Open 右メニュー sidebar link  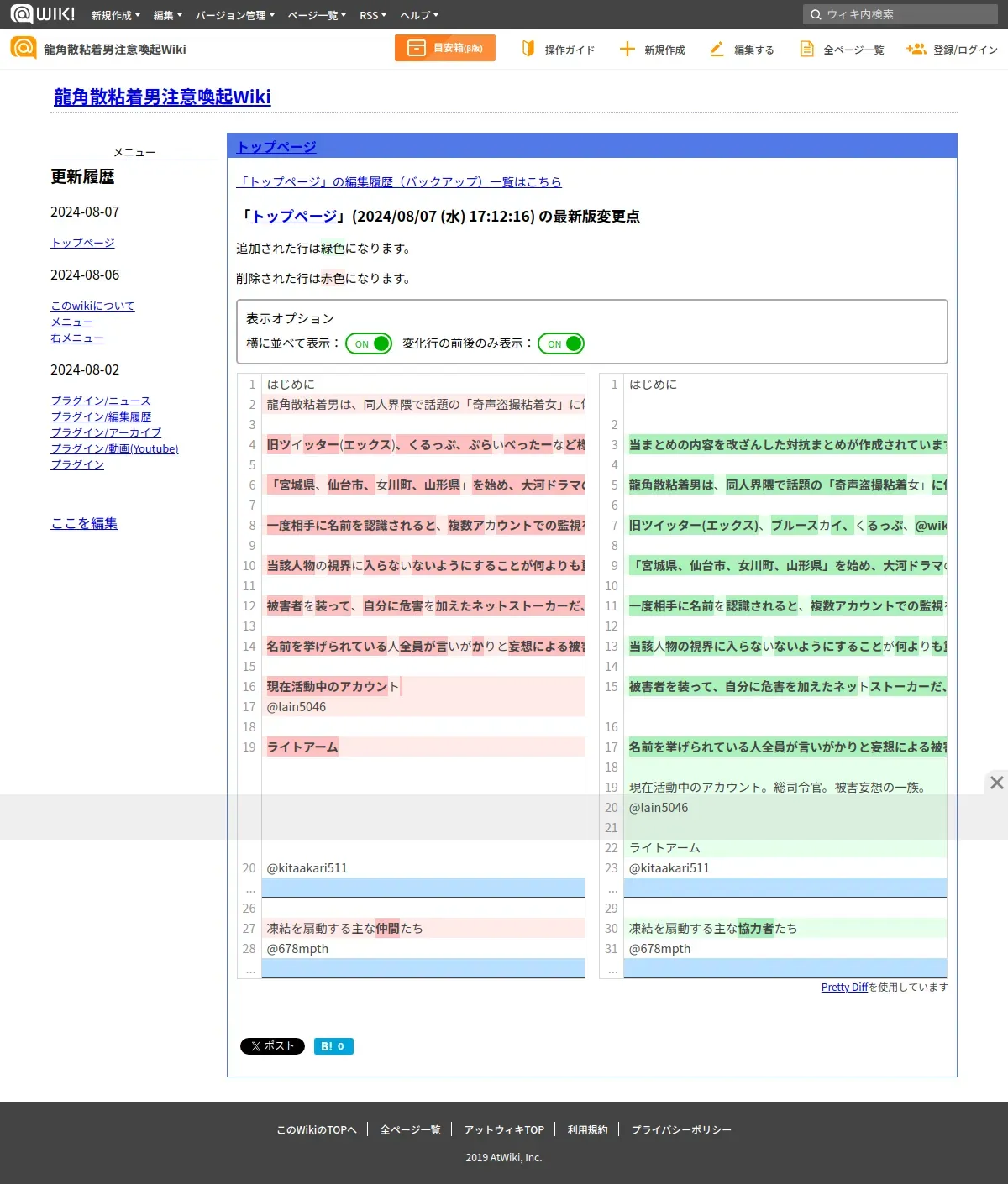point(77,338)
